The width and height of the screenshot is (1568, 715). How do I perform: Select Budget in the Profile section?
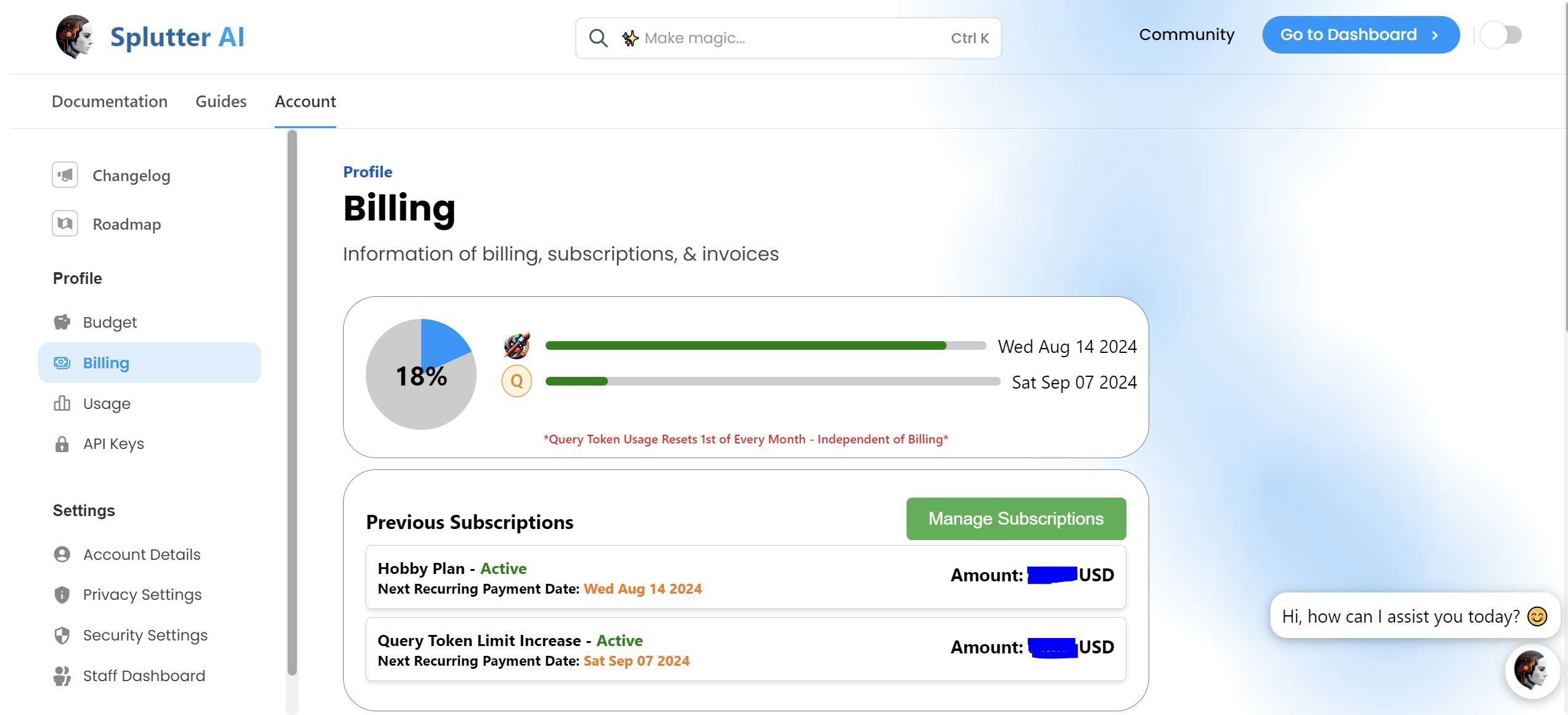tap(110, 322)
